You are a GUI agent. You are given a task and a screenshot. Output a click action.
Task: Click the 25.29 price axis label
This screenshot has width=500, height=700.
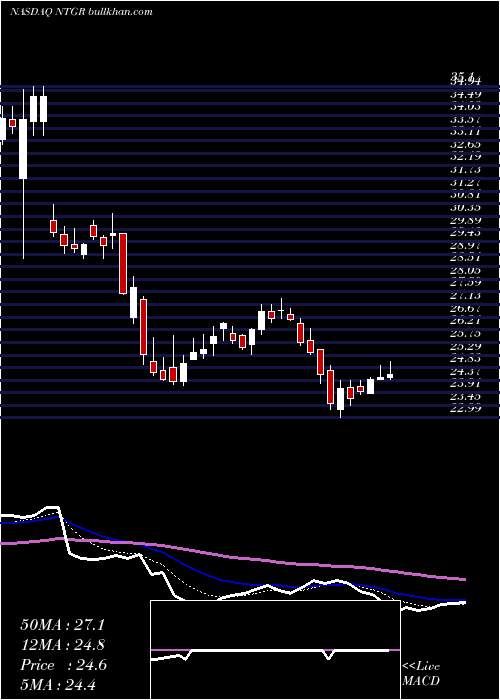pyautogui.click(x=465, y=346)
